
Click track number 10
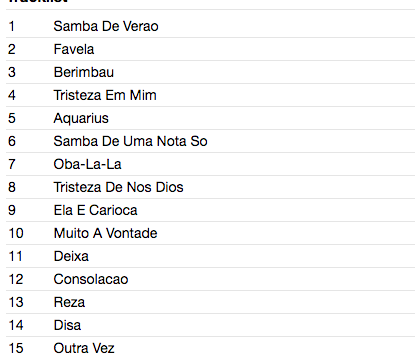pyautogui.click(x=16, y=233)
